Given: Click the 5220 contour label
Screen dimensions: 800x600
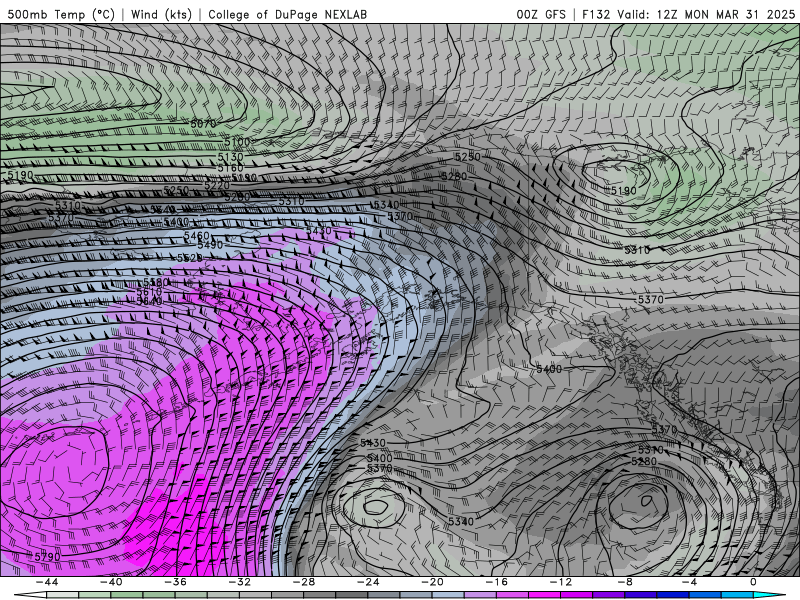Looking at the screenshot, I should pos(217,185).
